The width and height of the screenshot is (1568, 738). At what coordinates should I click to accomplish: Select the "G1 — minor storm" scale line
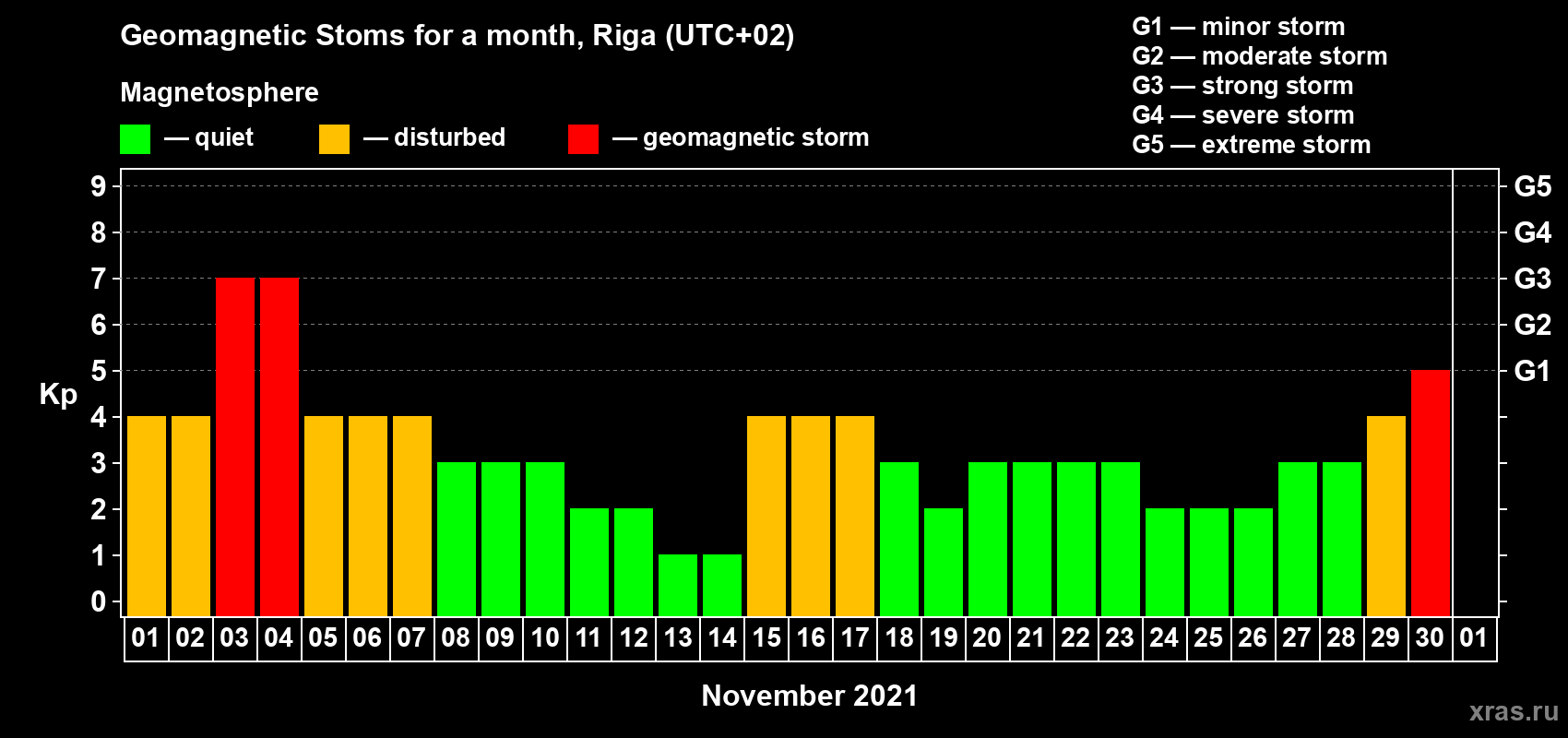1239,27
